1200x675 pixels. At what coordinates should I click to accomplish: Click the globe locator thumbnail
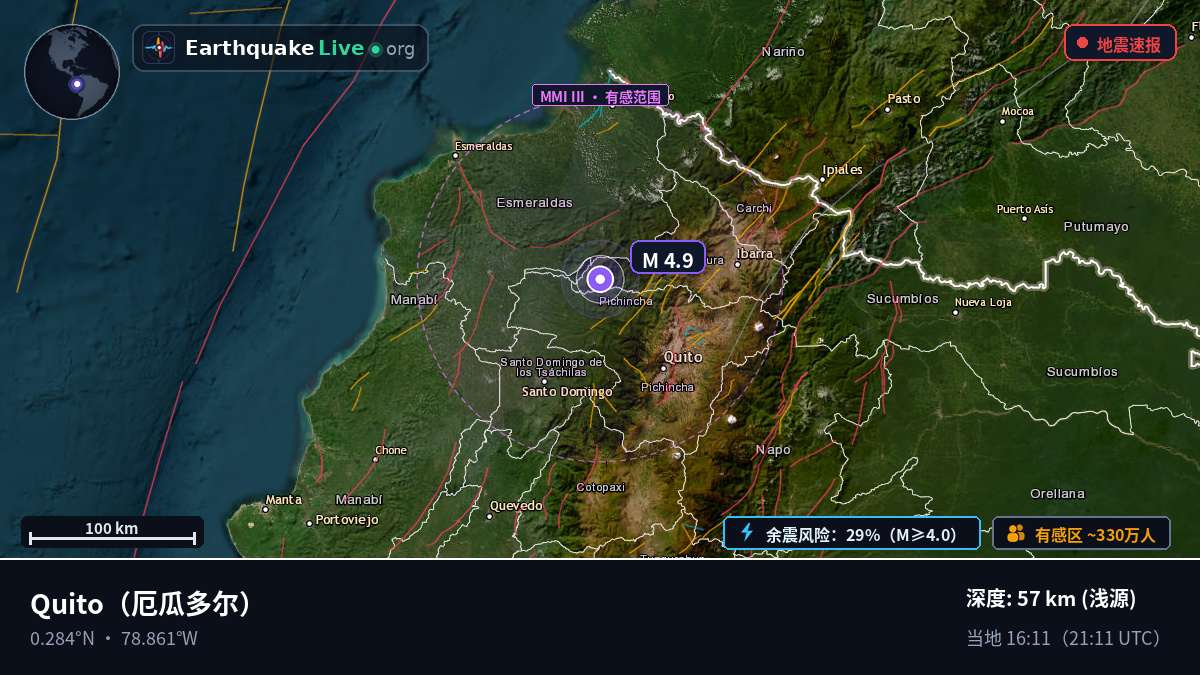point(72,72)
